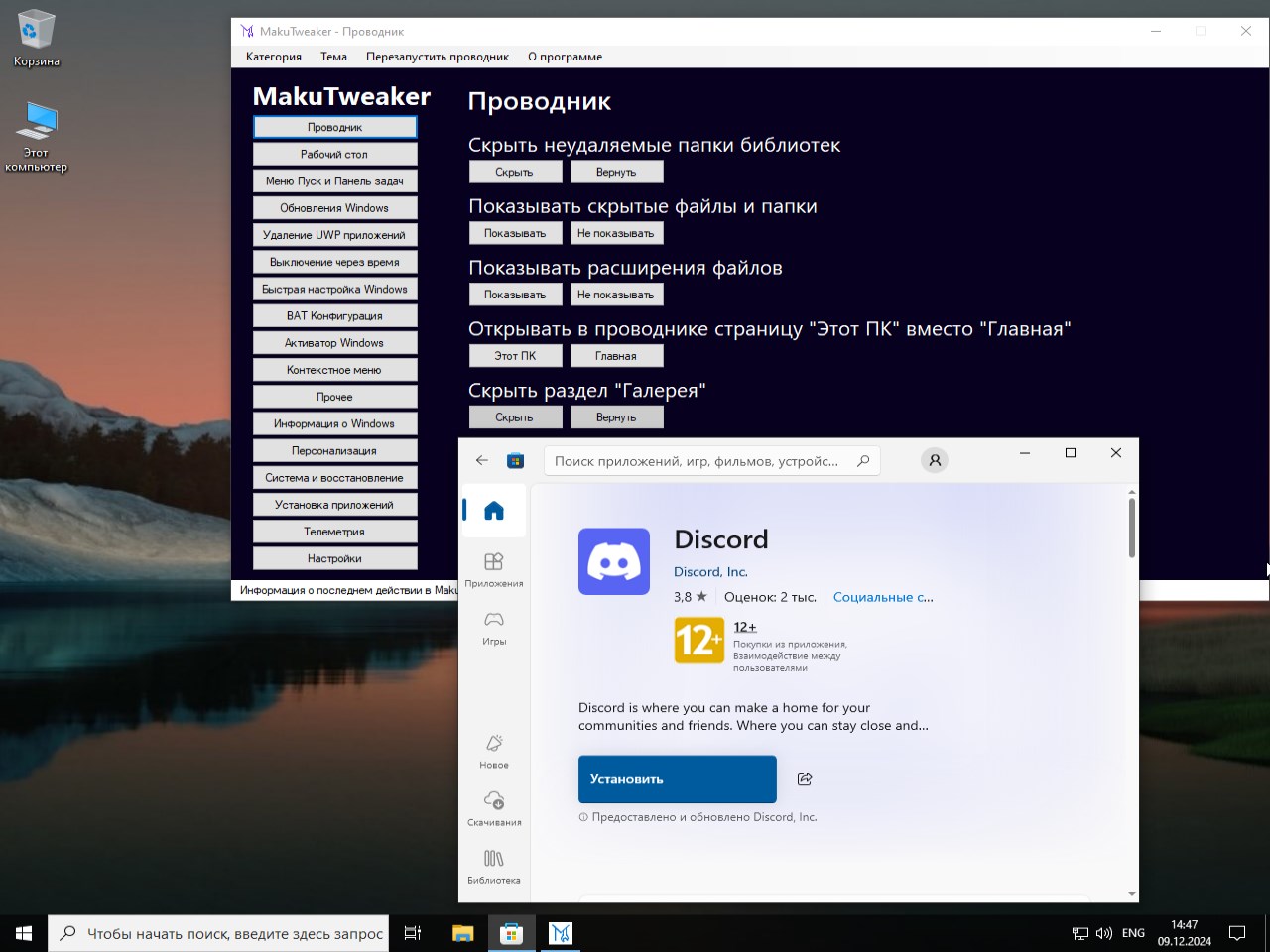Click Скрыть for the Галерея section
Image resolution: width=1270 pixels, height=952 pixels.
515,417
